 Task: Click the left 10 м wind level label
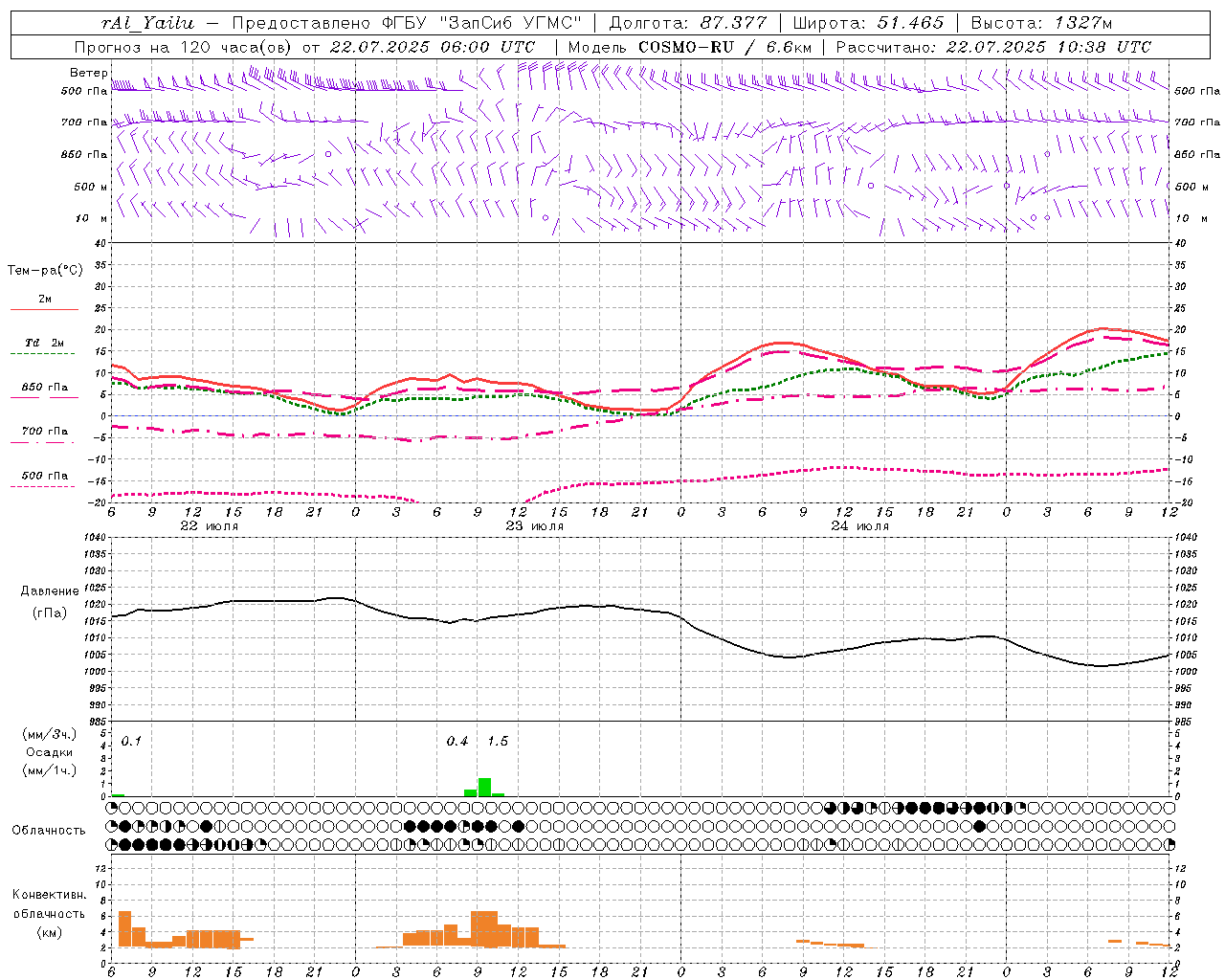coord(93,218)
